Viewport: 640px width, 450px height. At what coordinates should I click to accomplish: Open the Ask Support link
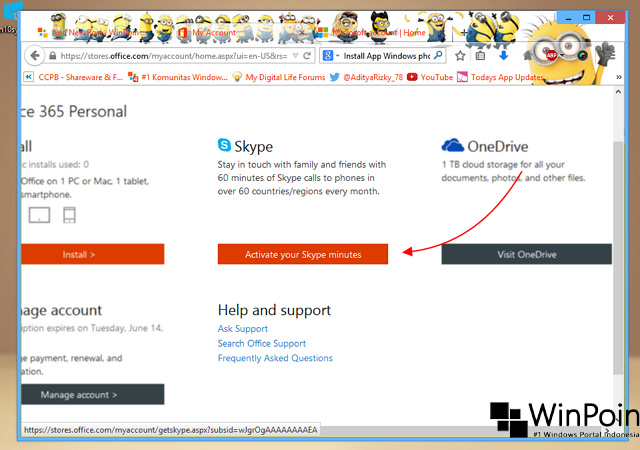tap(242, 329)
